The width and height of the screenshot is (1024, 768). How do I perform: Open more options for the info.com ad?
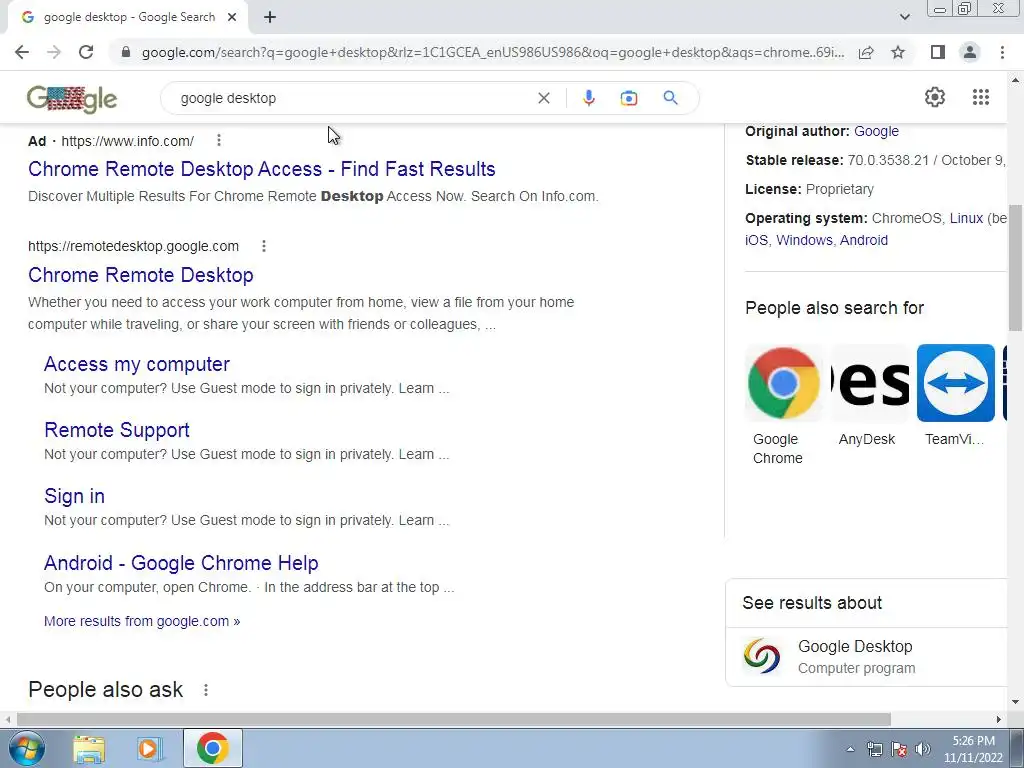pos(219,140)
